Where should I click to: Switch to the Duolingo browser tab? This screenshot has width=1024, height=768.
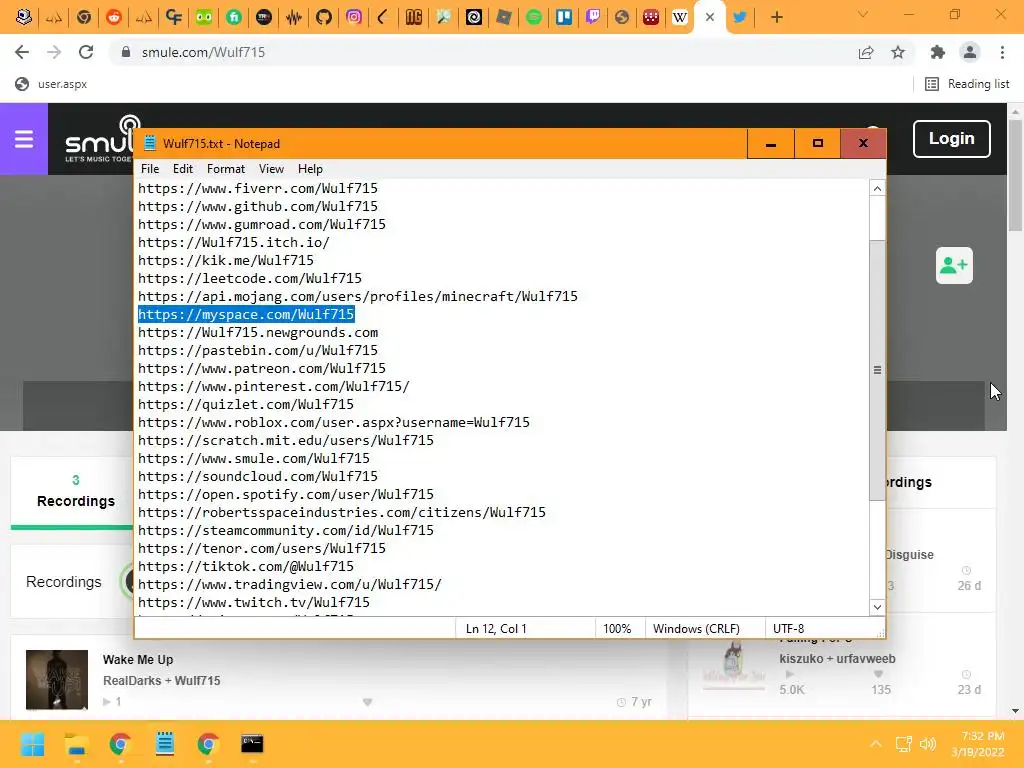(x=204, y=17)
